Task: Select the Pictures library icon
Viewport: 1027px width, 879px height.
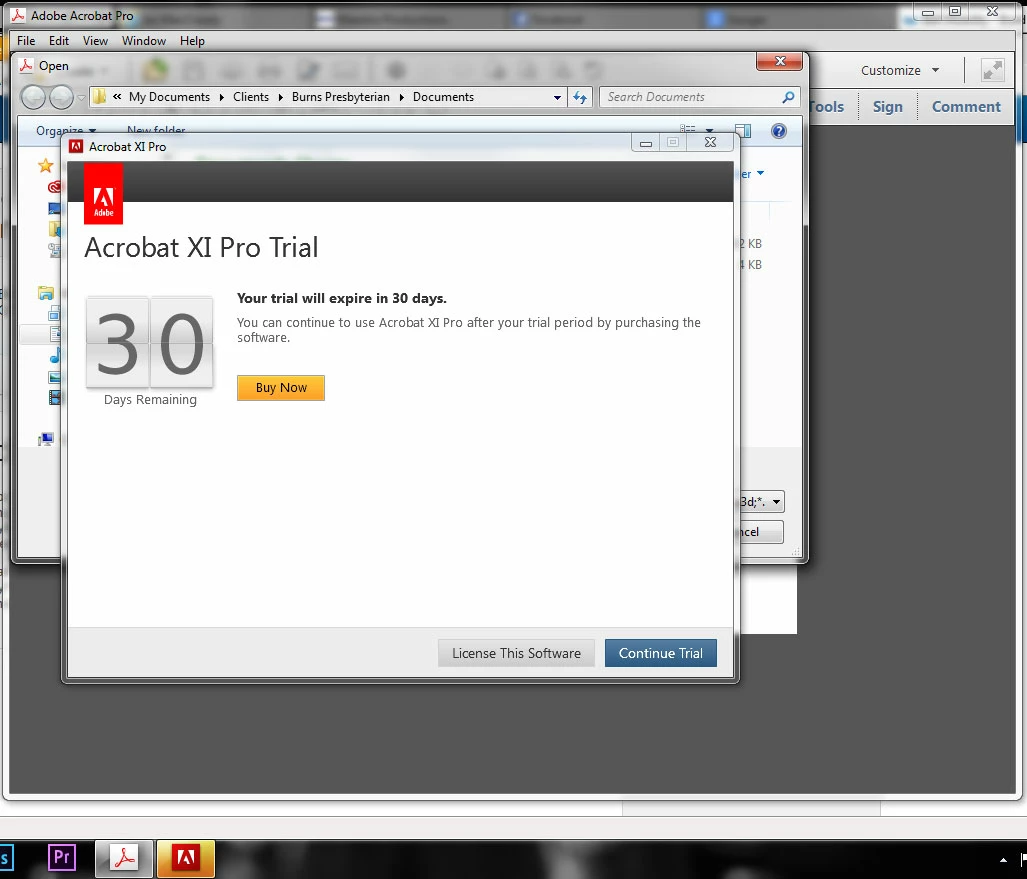Action: tap(55, 377)
